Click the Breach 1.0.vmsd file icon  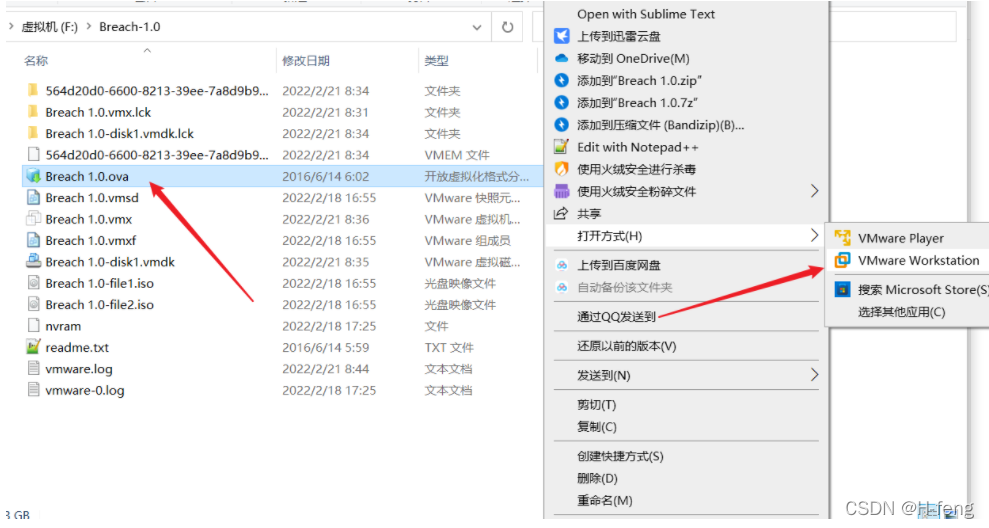pyautogui.click(x=33, y=197)
